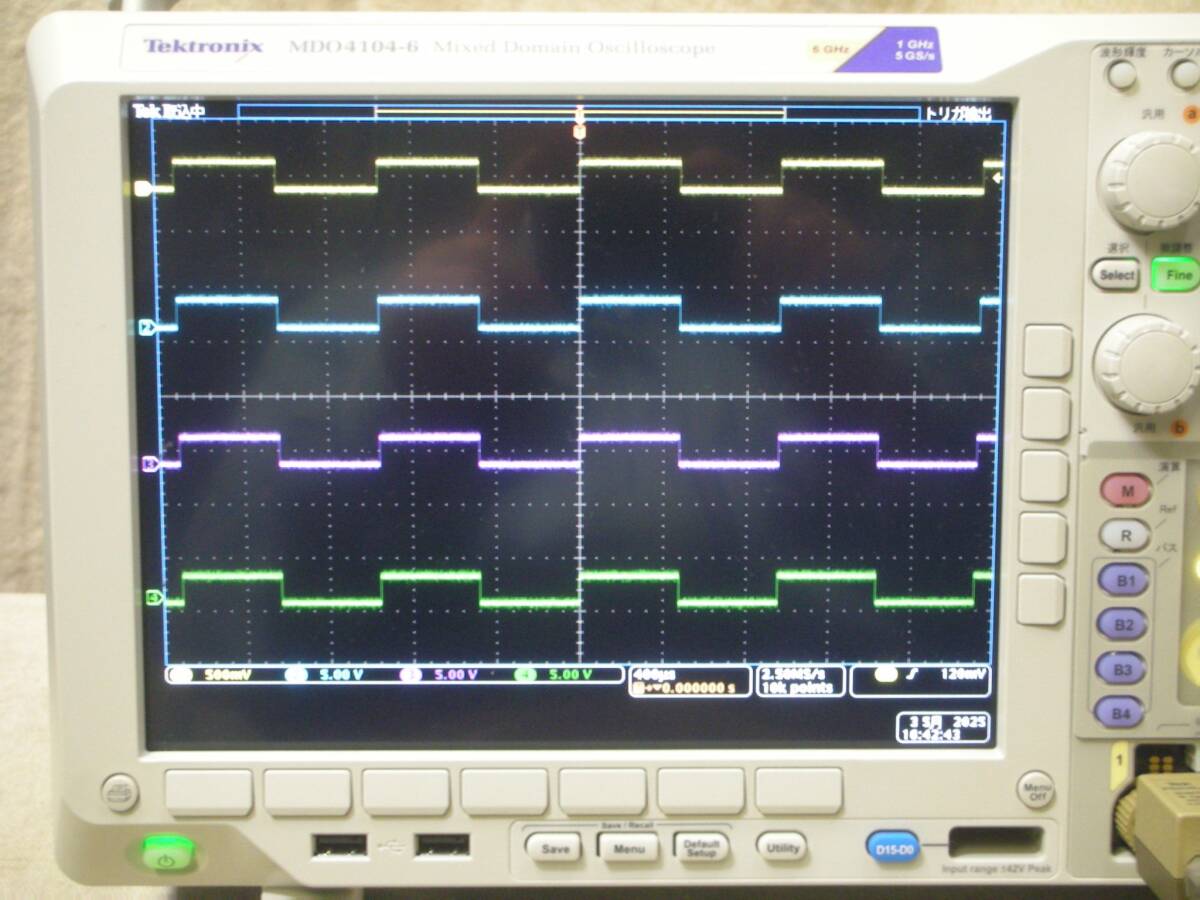Click the second side bezel button from top
This screenshot has width=1200, height=900.
(1046, 414)
